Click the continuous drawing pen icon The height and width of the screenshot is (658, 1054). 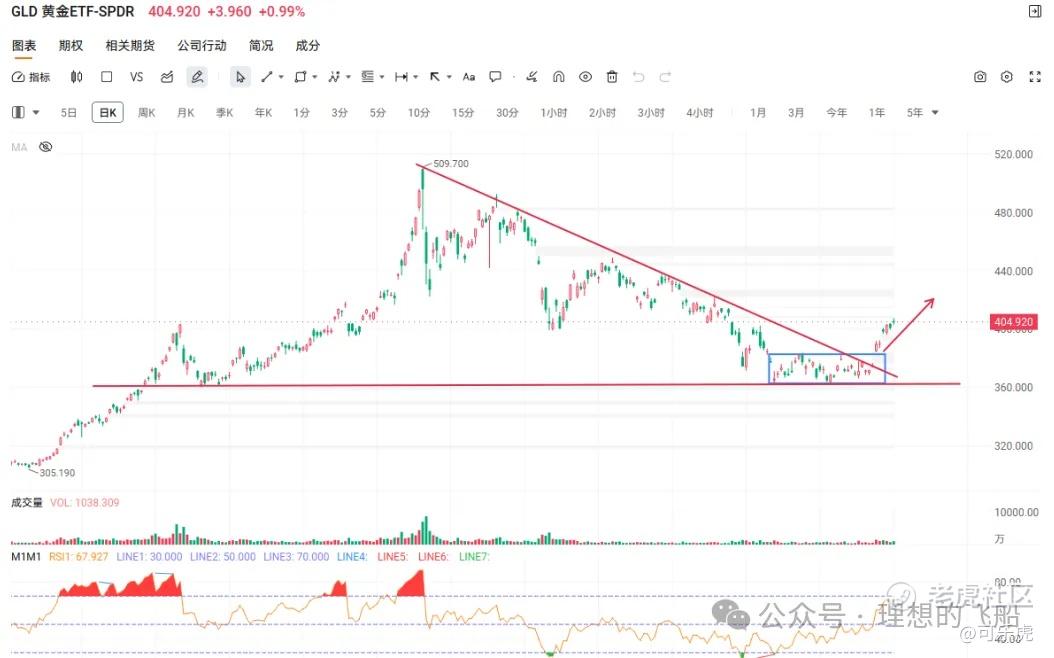(x=532, y=77)
